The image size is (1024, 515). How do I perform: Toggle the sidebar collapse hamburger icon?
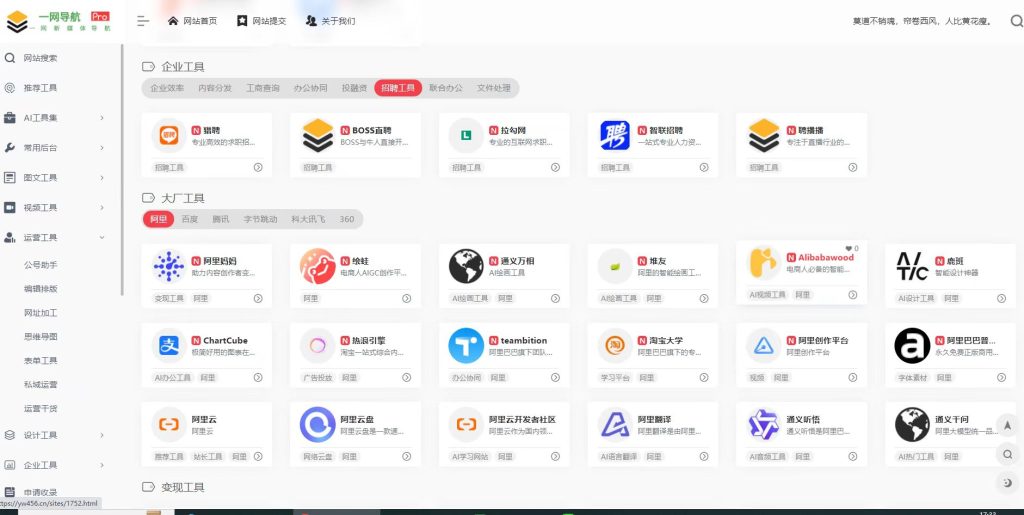click(143, 21)
